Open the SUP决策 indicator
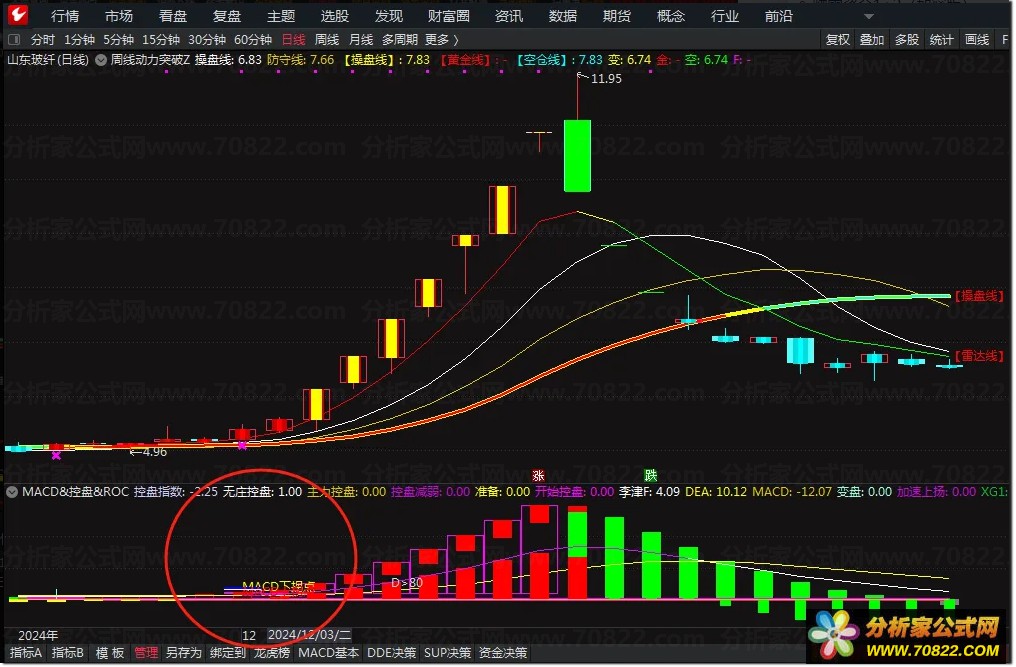The width and height of the screenshot is (1016, 667). coord(447,653)
